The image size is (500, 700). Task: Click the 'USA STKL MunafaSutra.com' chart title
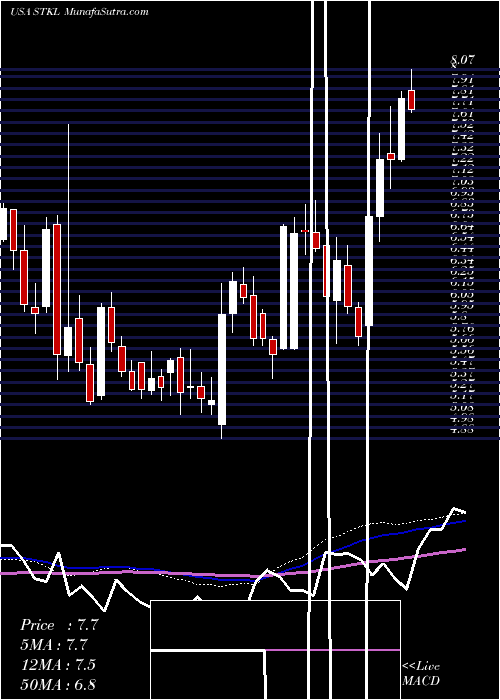[79, 11]
